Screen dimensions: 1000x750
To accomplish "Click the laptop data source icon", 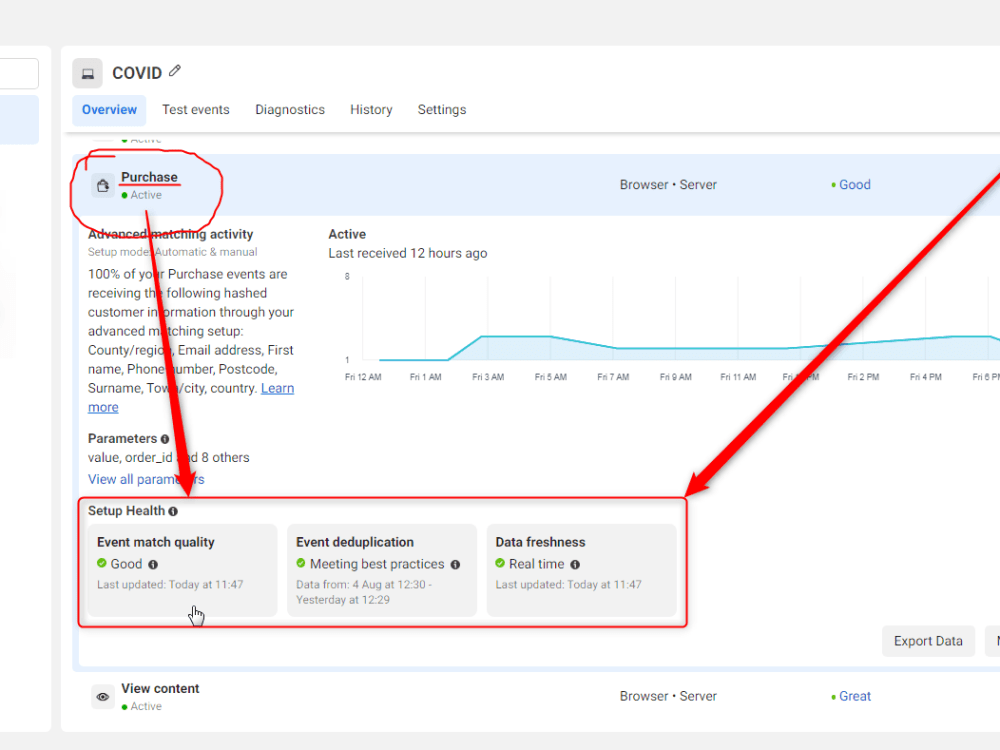I will (x=87, y=73).
